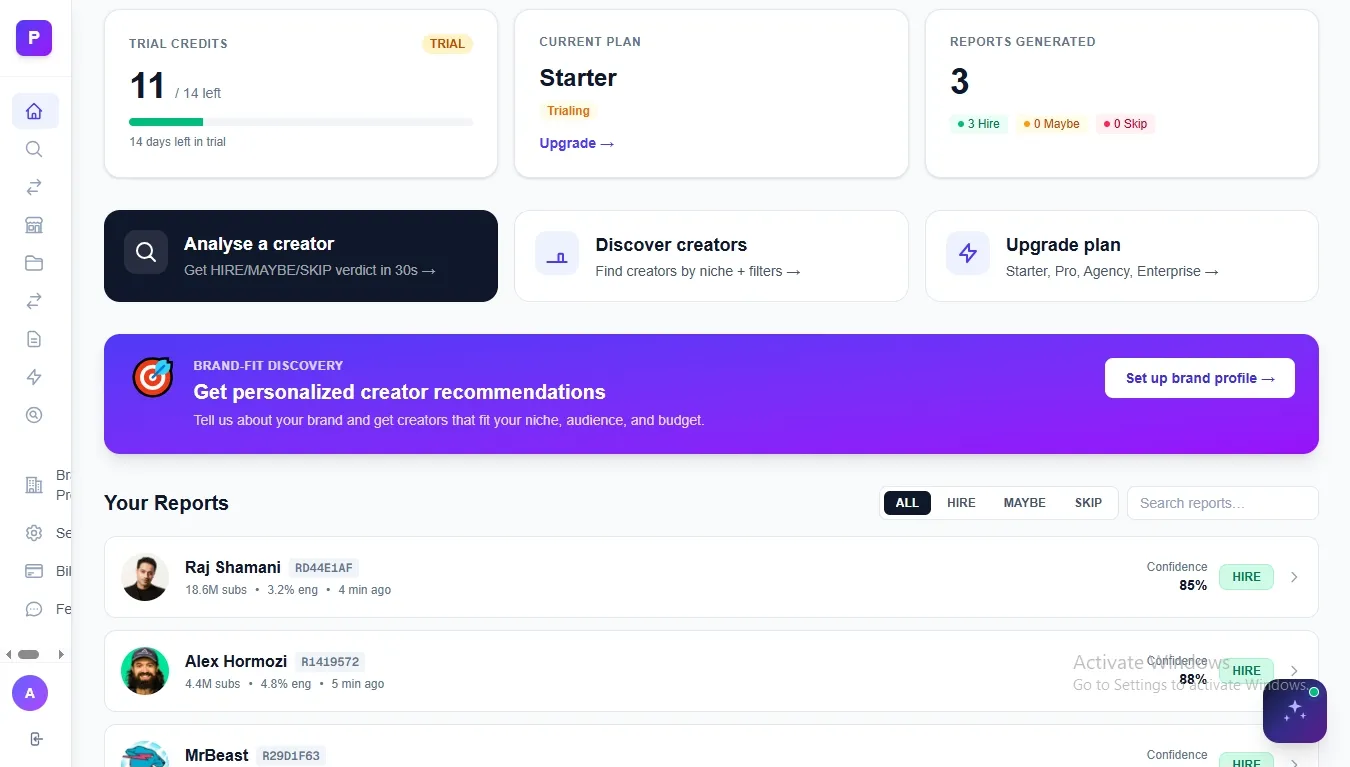This screenshot has height=767, width=1350.
Task: Open Raj Shamani's profile photo thumbnail
Action: click(145, 577)
